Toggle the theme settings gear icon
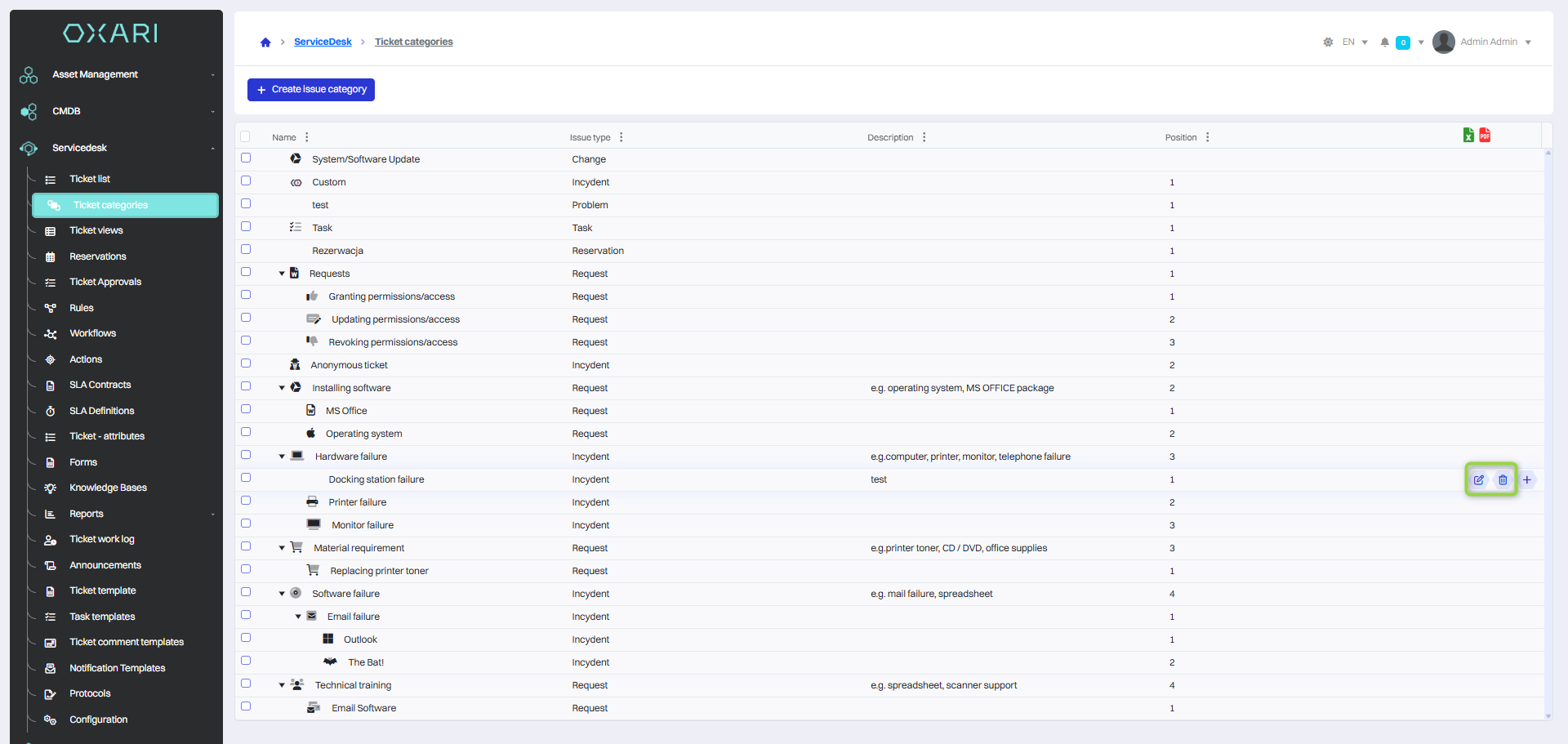Viewport: 1568px width, 744px height. (x=1328, y=42)
